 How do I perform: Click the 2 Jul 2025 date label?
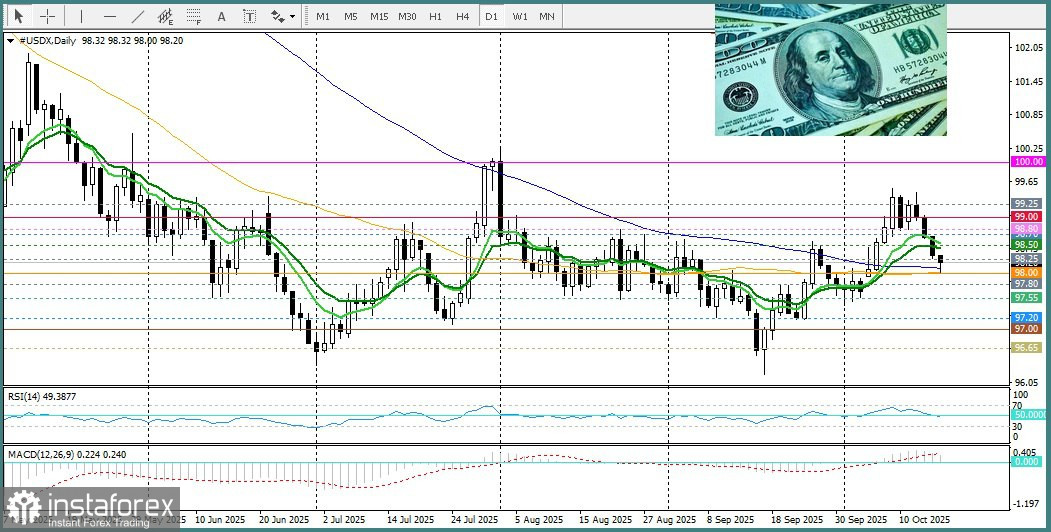pyautogui.click(x=344, y=519)
